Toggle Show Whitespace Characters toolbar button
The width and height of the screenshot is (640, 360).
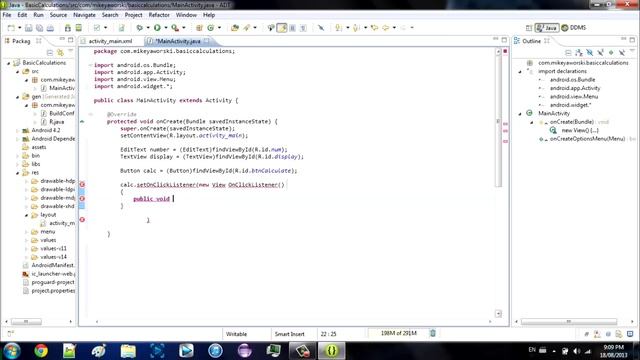pos(303,28)
